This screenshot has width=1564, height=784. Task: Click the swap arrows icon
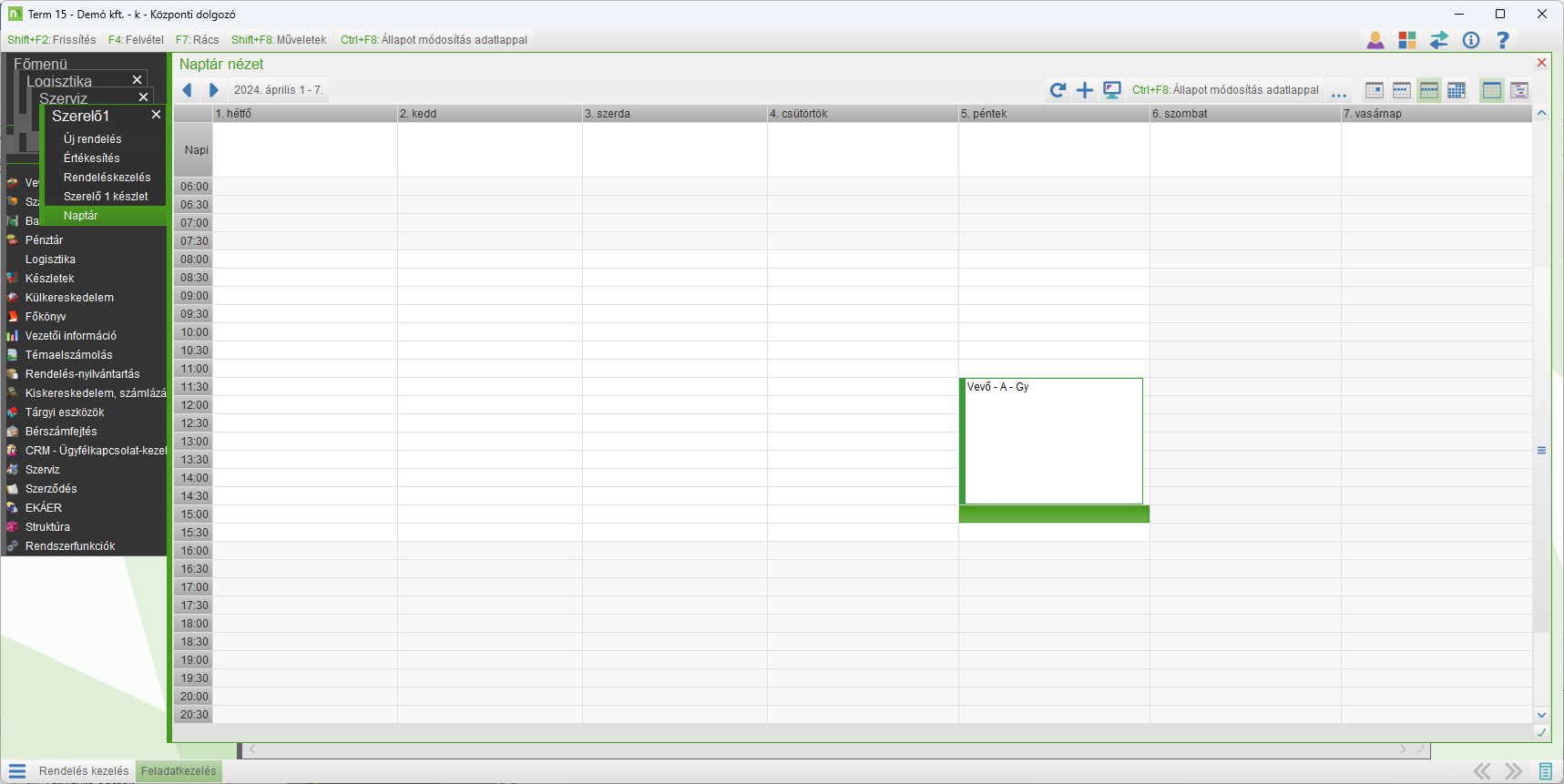[x=1439, y=40]
